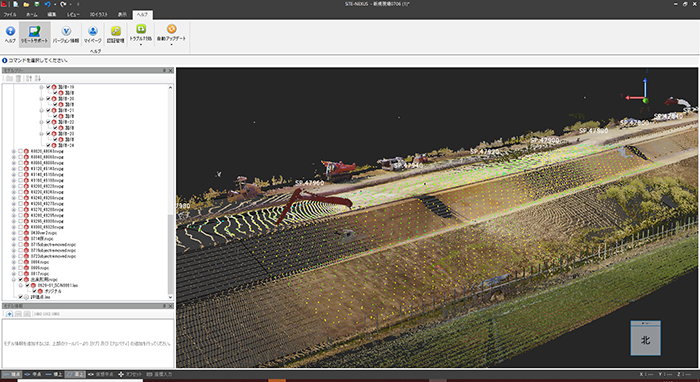Check the 0430ver2.nvpc checkbox
The width and height of the screenshot is (700, 382).
[20, 233]
